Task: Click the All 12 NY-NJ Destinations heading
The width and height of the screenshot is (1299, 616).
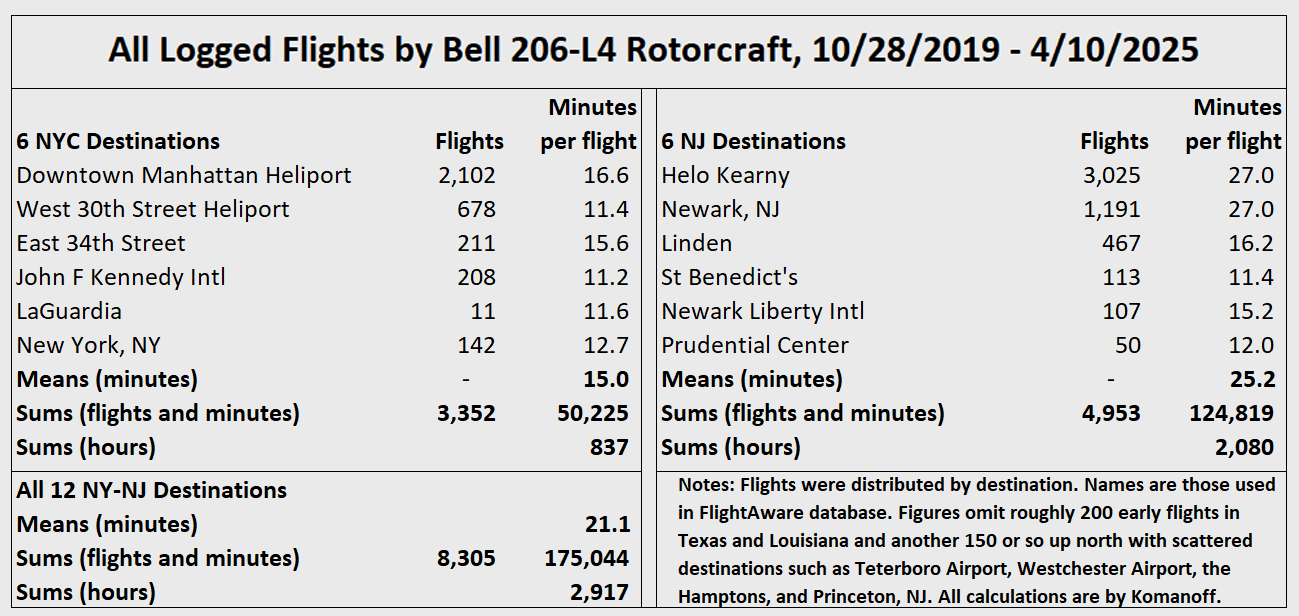Action: point(152,491)
